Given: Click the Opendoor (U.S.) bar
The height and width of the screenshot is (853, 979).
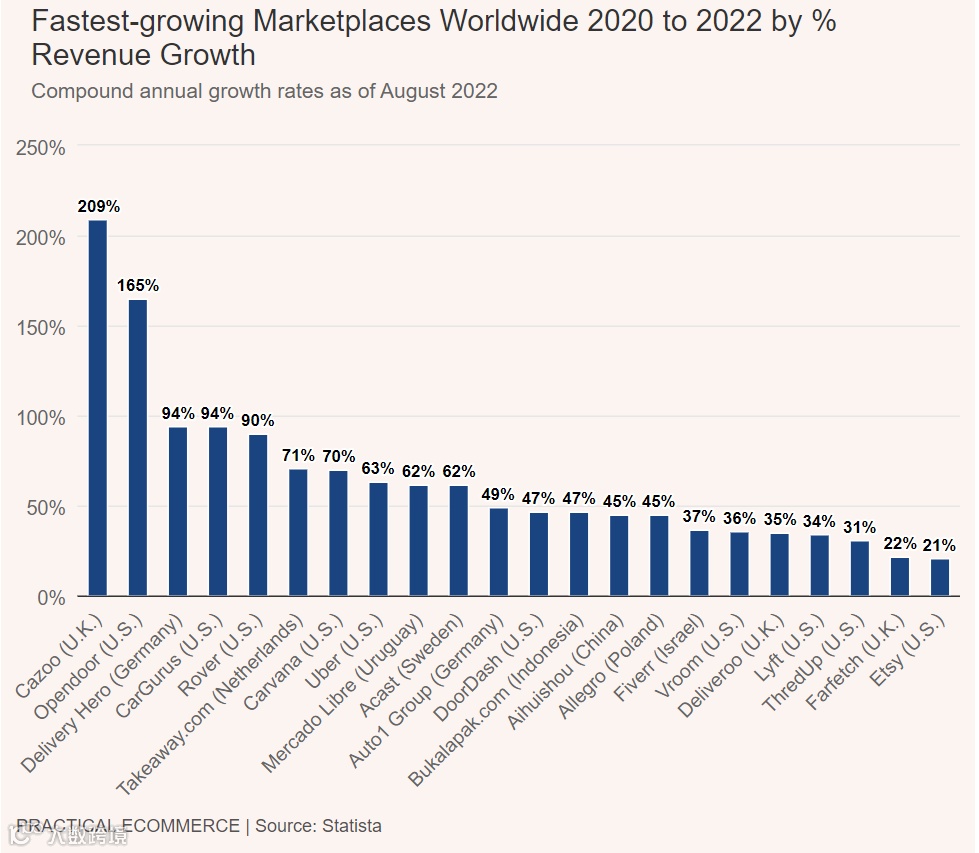Looking at the screenshot, I should pyautogui.click(x=138, y=448).
